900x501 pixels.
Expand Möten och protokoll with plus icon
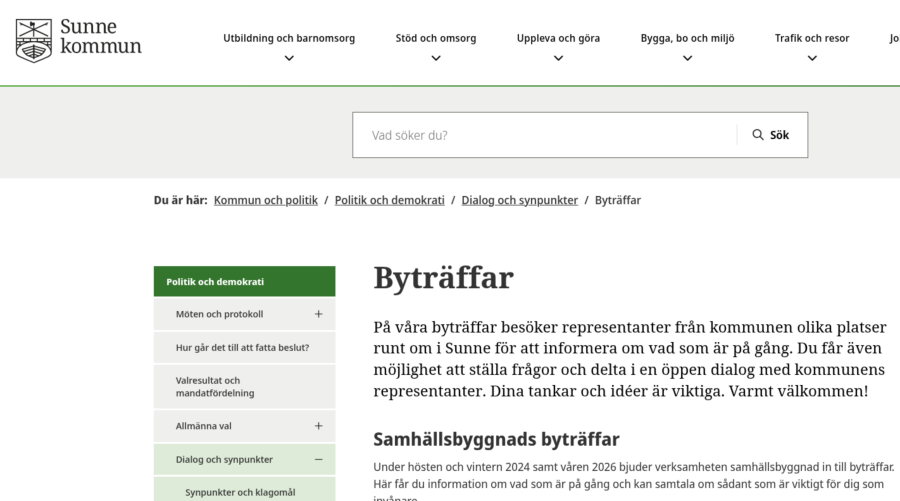click(318, 314)
